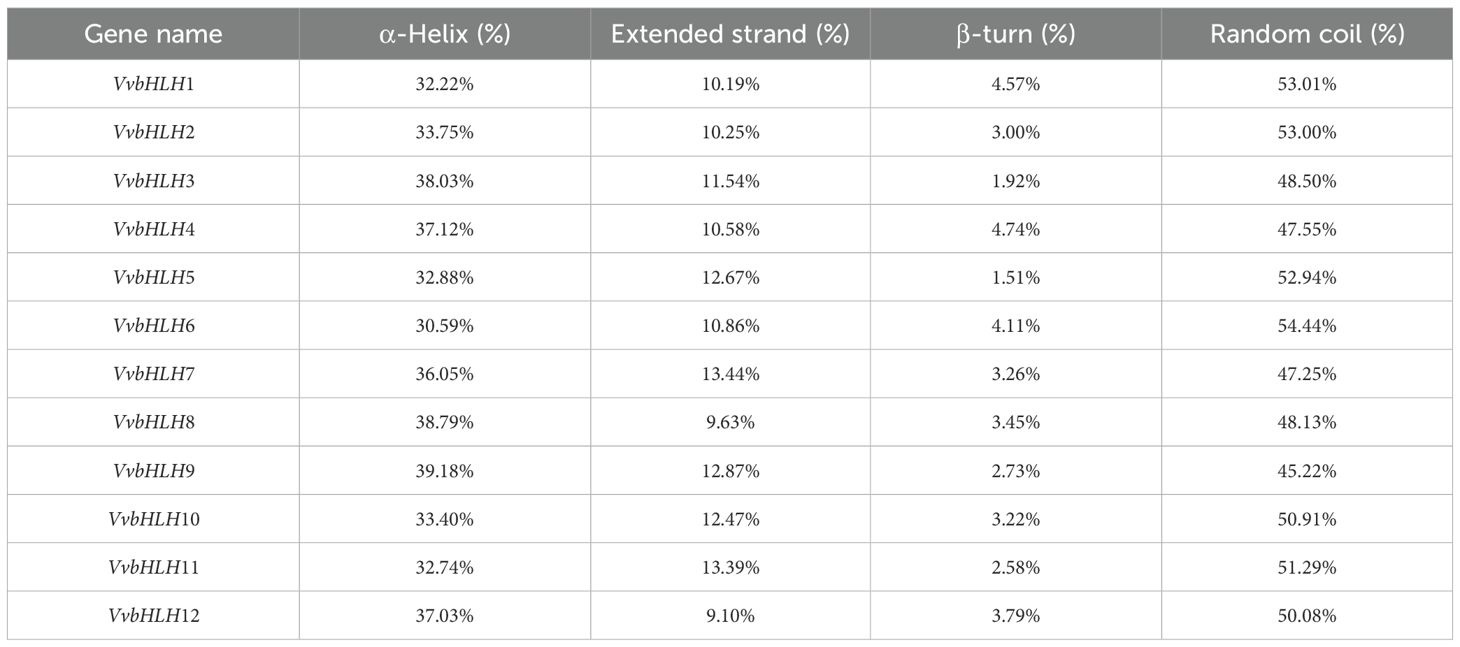
Task: Select the 51.29% random coil value
Action: coord(1307,567)
